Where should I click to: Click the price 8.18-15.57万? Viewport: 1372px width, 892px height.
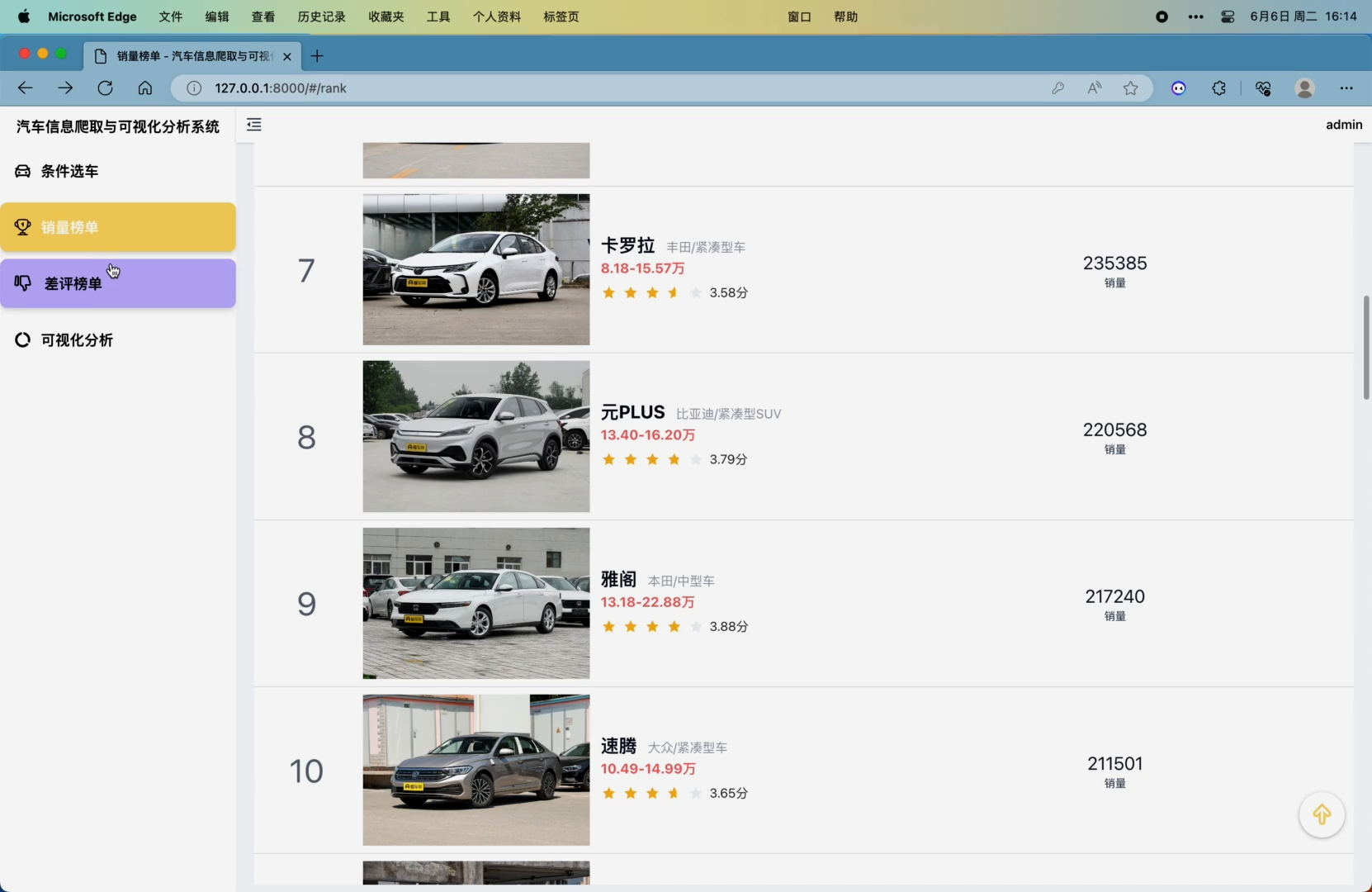[x=642, y=268]
